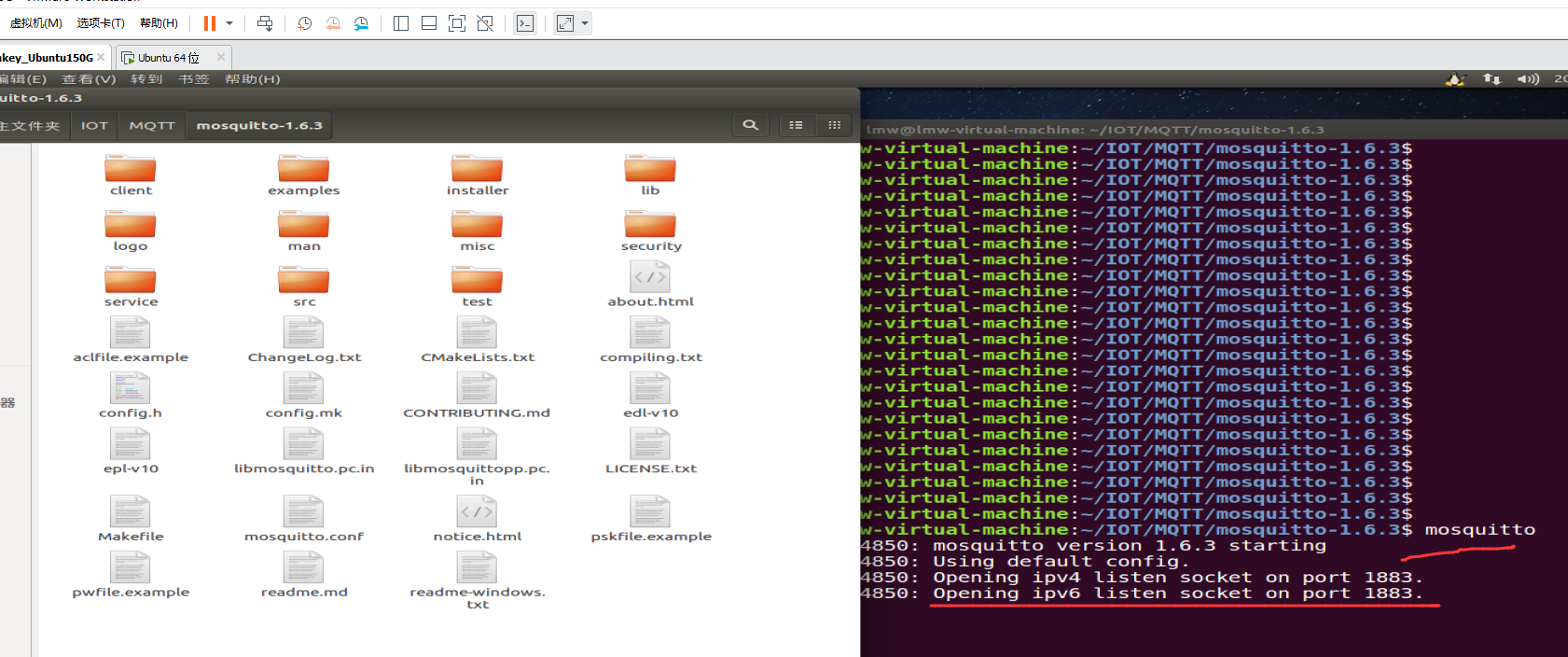Enter full screen mode
The width and height of the screenshot is (1568, 657).
point(457,23)
